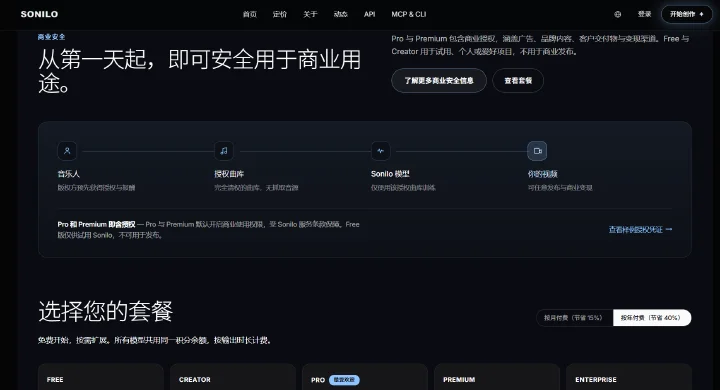720x390 pixels.
Task: Click the 选择您的套餐 heading
Action: [106, 311]
